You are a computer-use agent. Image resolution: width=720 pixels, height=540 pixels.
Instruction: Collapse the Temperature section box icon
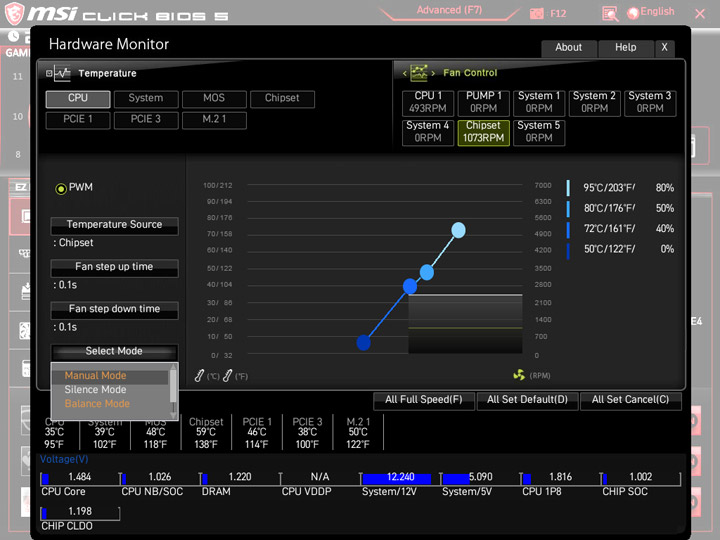(49, 73)
